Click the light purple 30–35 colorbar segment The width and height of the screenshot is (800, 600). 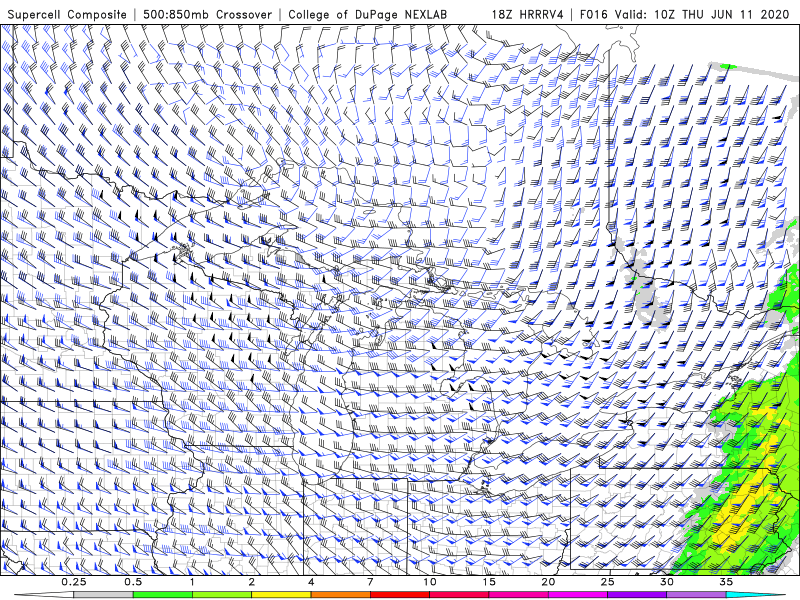(696, 595)
